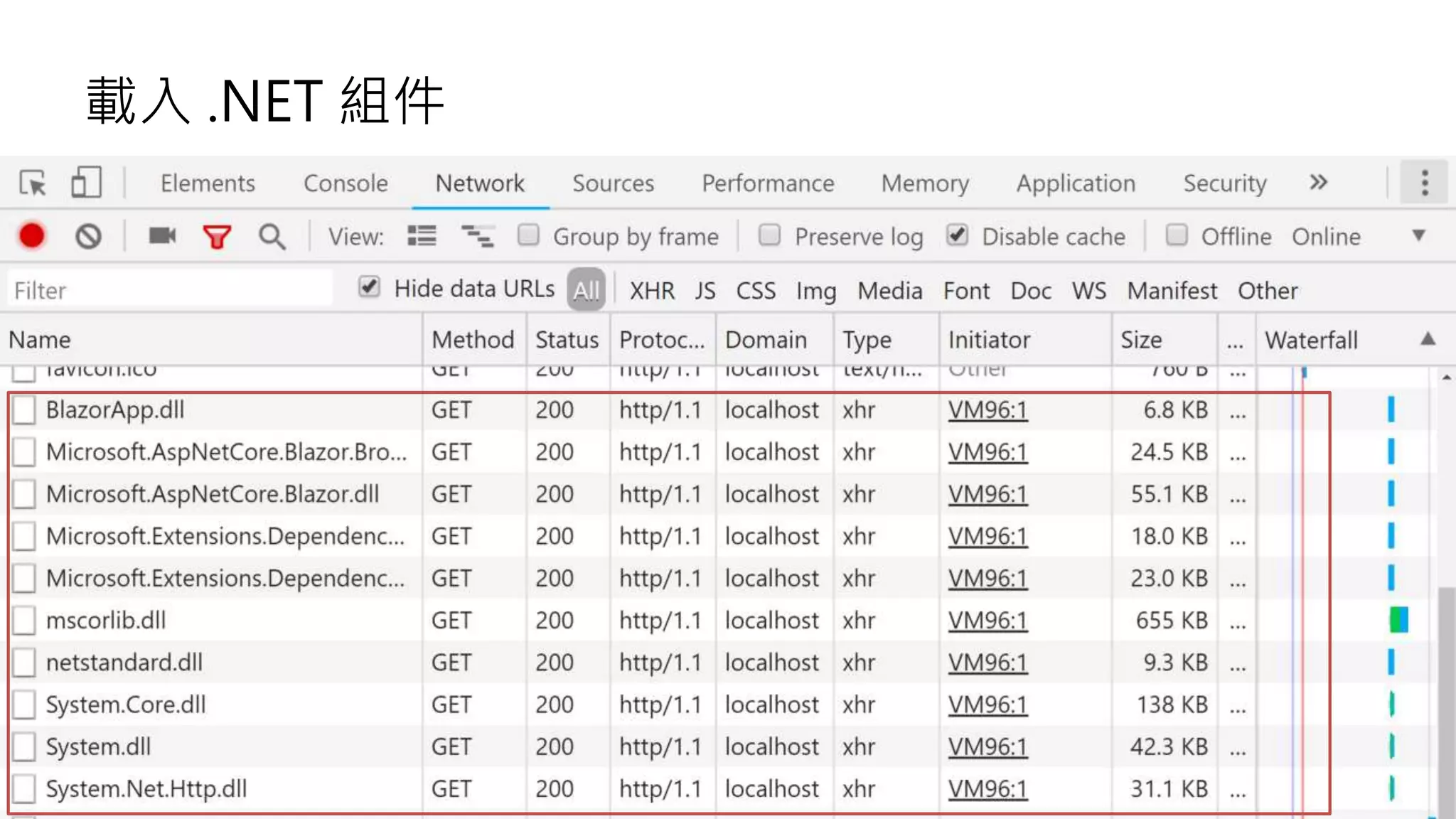Open the Security tab
This screenshot has width=1456, height=819.
1225,183
